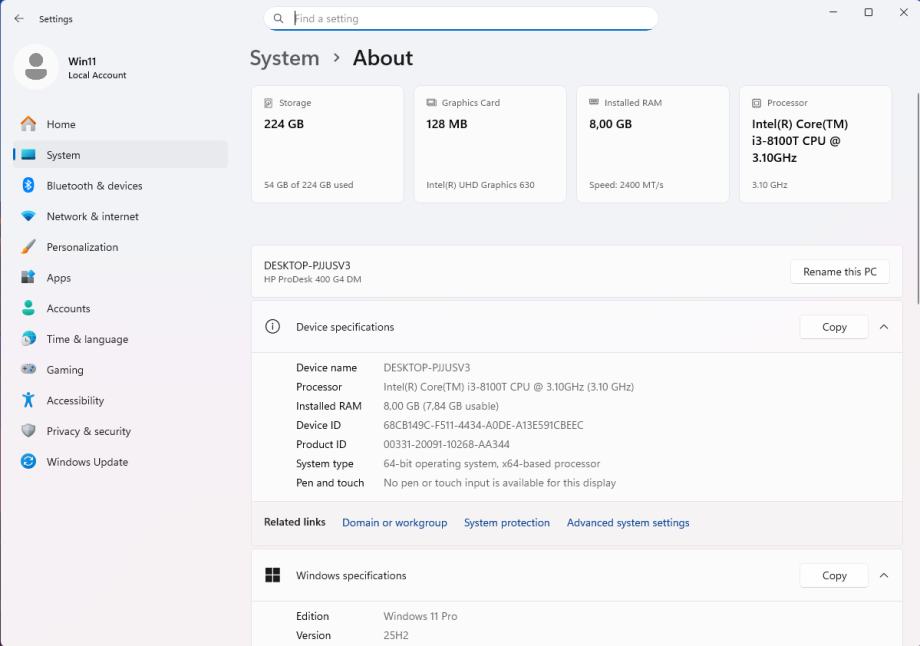This screenshot has height=646, width=920.
Task: Open Time & language settings
Action: click(x=87, y=339)
